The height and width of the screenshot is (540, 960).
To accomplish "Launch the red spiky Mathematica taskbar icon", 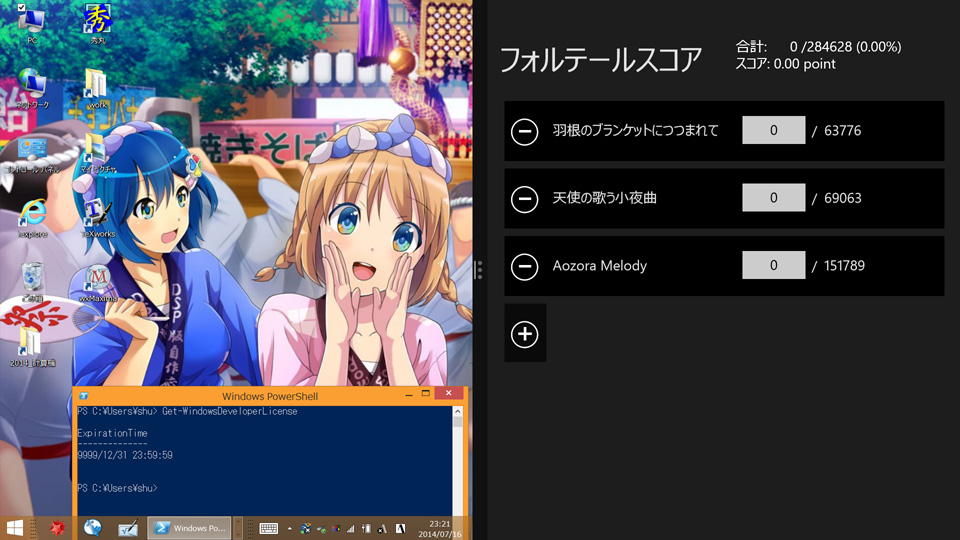I will pos(58,528).
